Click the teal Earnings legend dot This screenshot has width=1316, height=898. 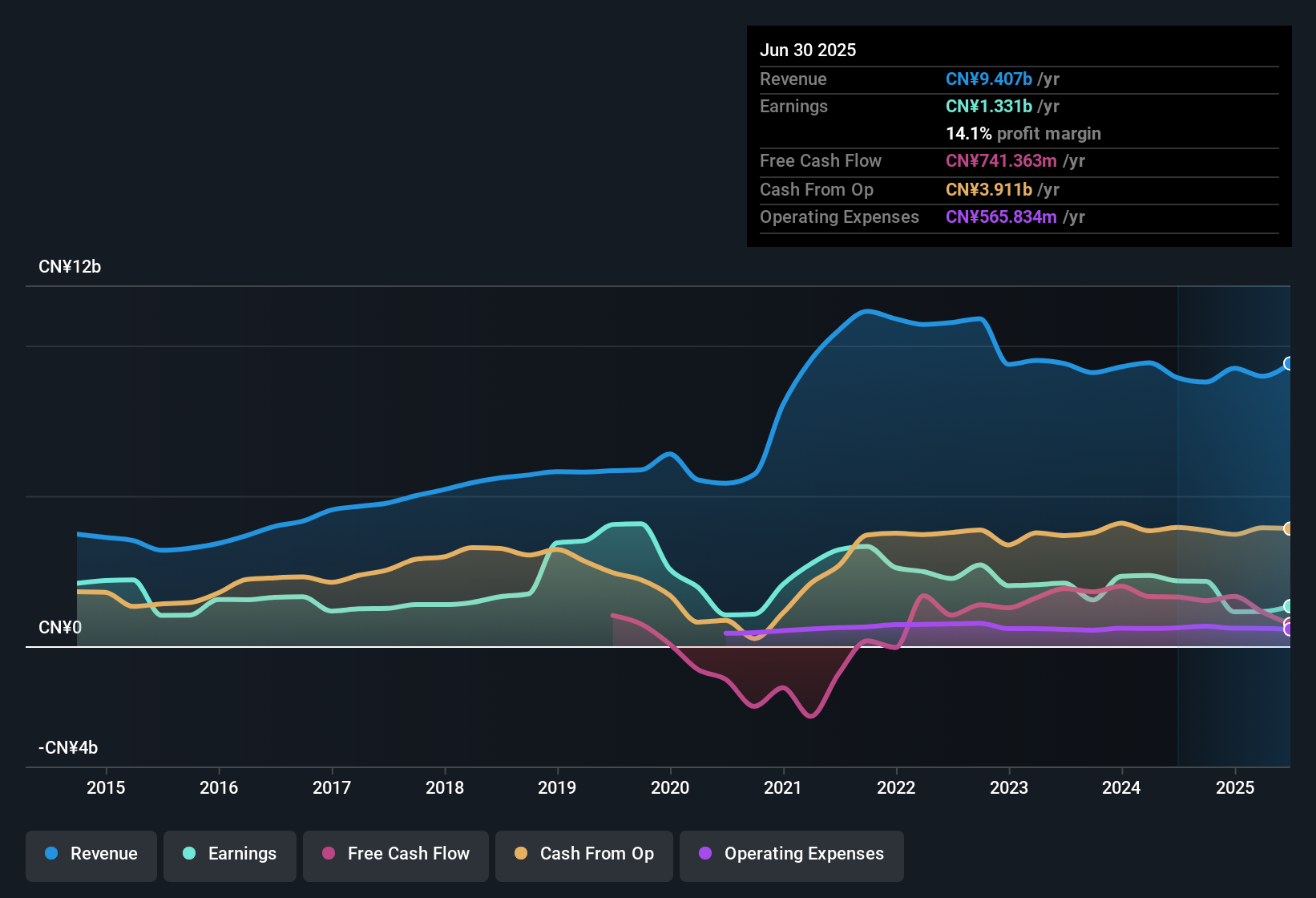tap(189, 854)
